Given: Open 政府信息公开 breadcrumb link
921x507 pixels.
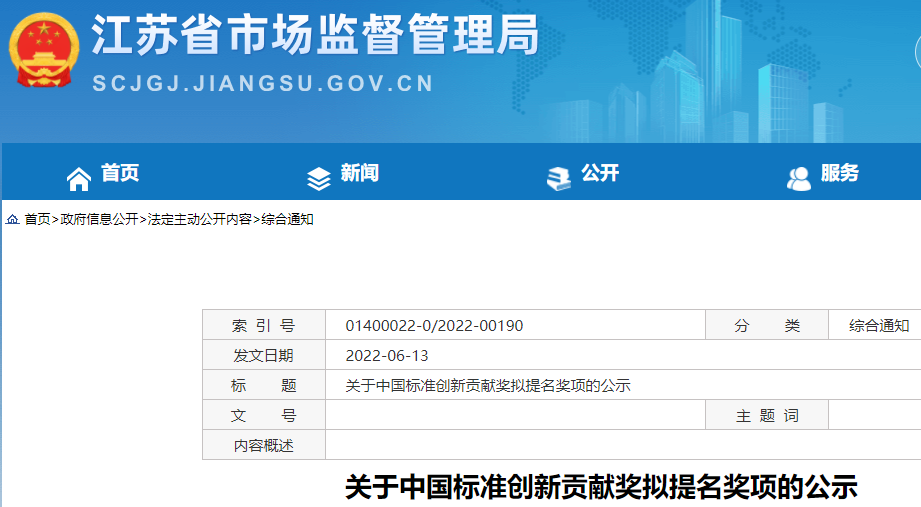Looking at the screenshot, I should 99,219.
